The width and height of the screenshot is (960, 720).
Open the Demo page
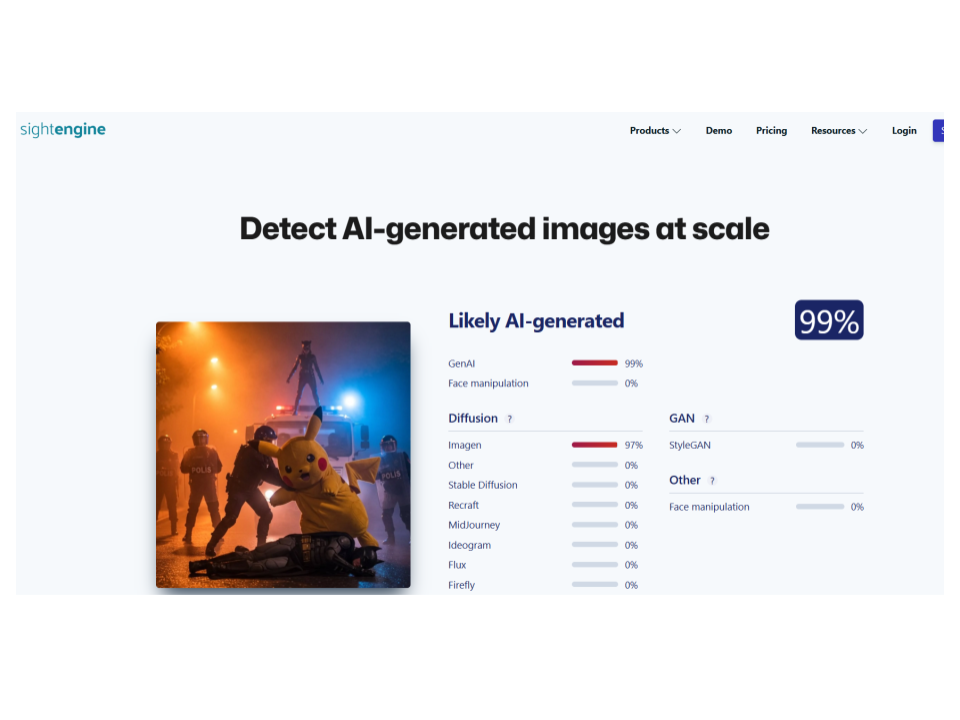[x=718, y=131]
